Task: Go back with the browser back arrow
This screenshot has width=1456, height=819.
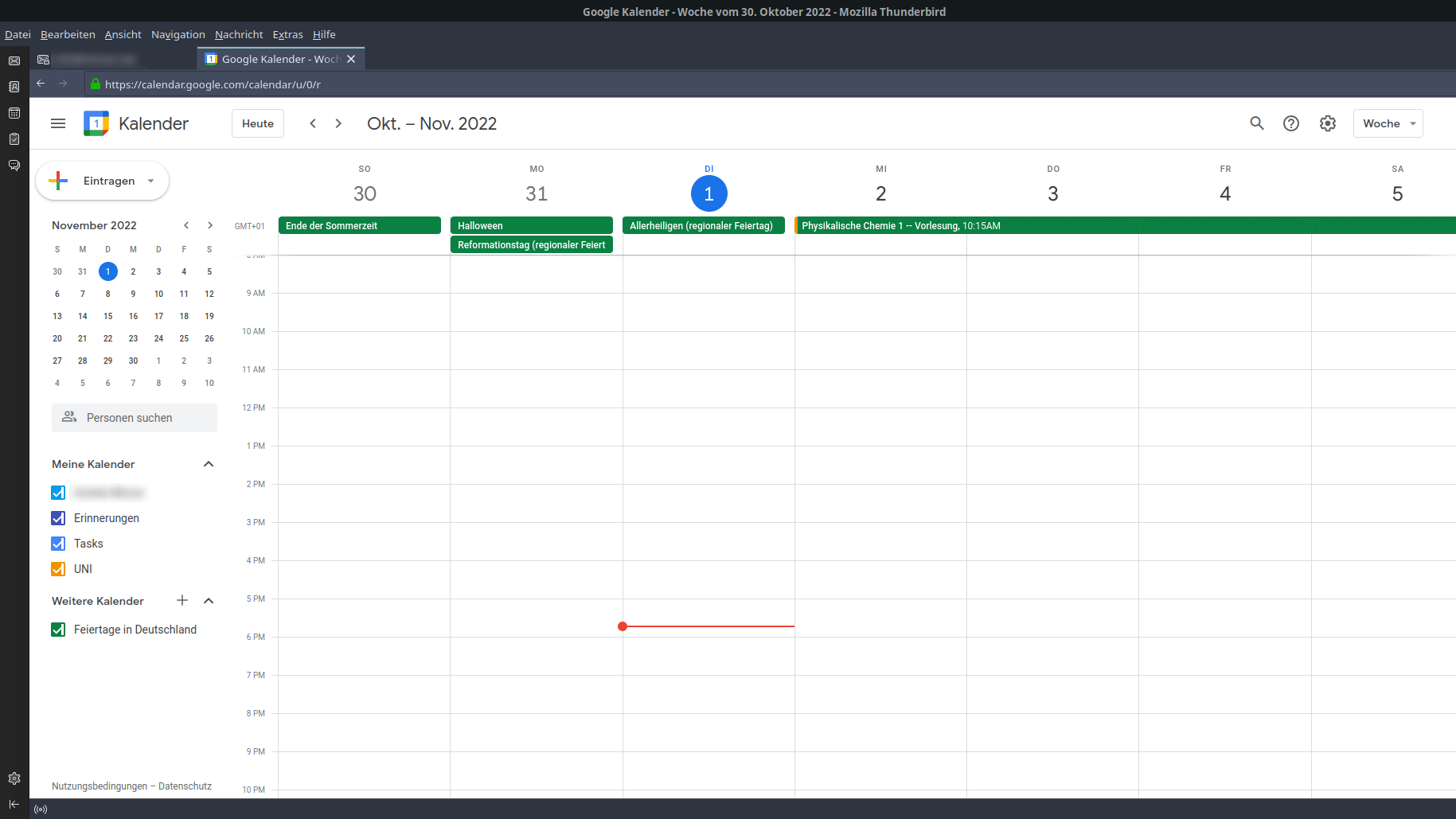Action: (41, 84)
